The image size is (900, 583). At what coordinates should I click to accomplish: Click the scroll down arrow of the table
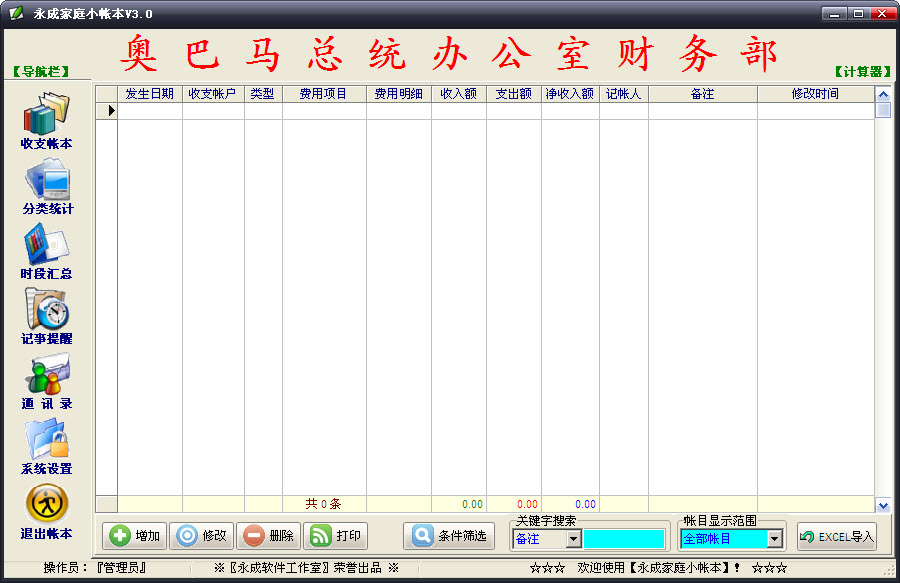(883, 506)
